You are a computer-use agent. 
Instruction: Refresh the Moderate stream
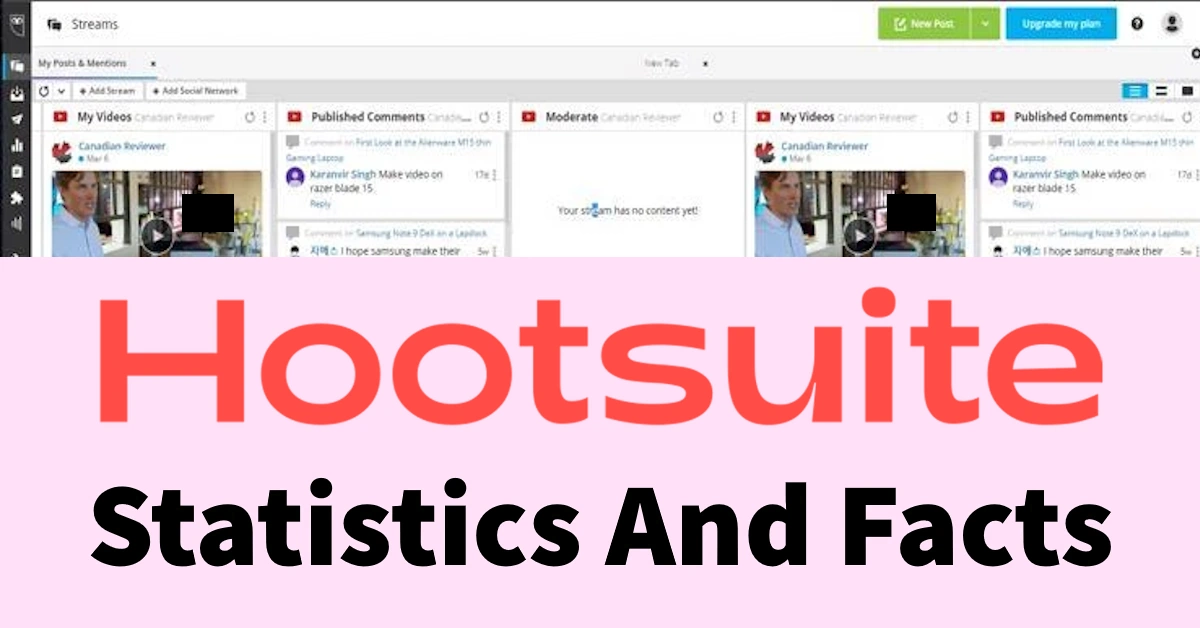coord(717,117)
